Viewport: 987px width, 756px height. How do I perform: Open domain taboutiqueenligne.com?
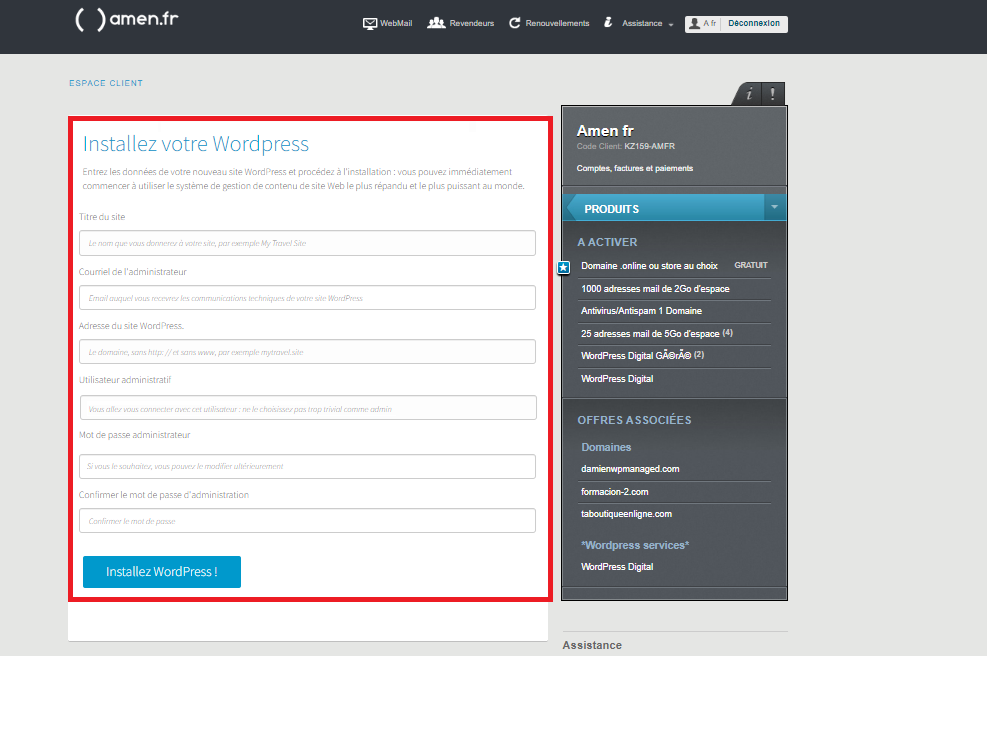tap(626, 514)
